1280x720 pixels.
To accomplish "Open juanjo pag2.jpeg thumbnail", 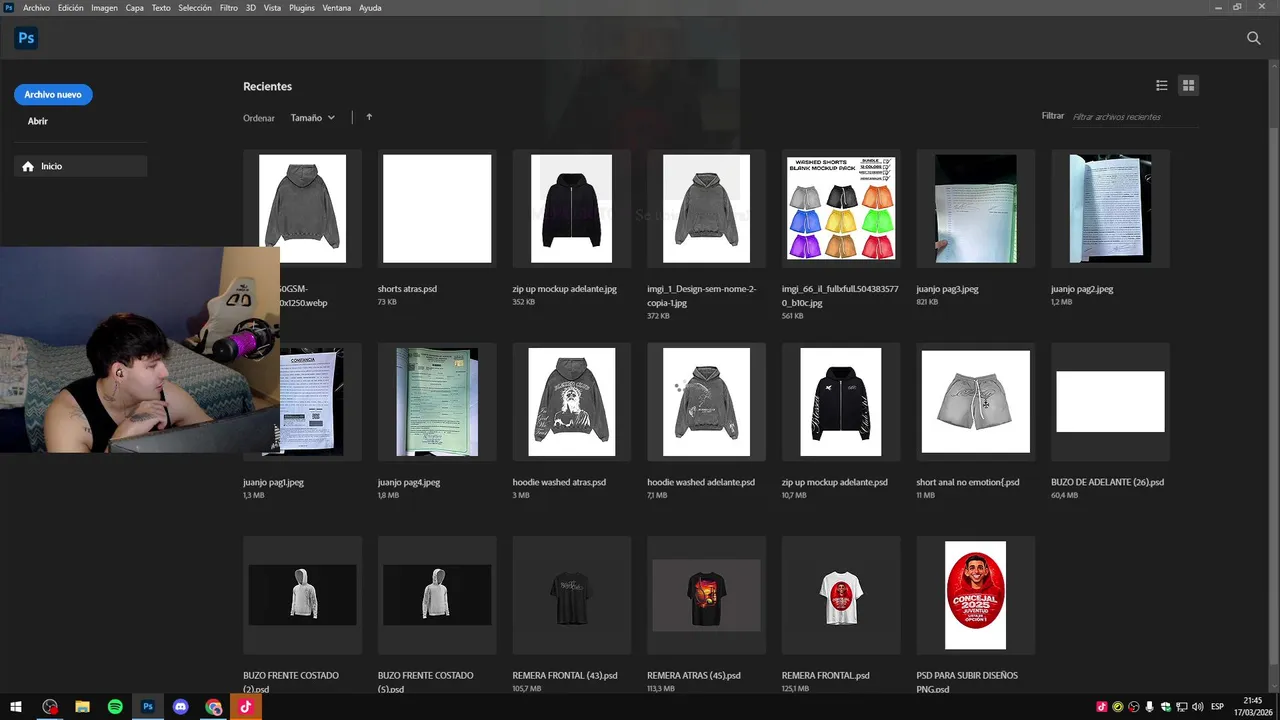I will click(x=1110, y=208).
